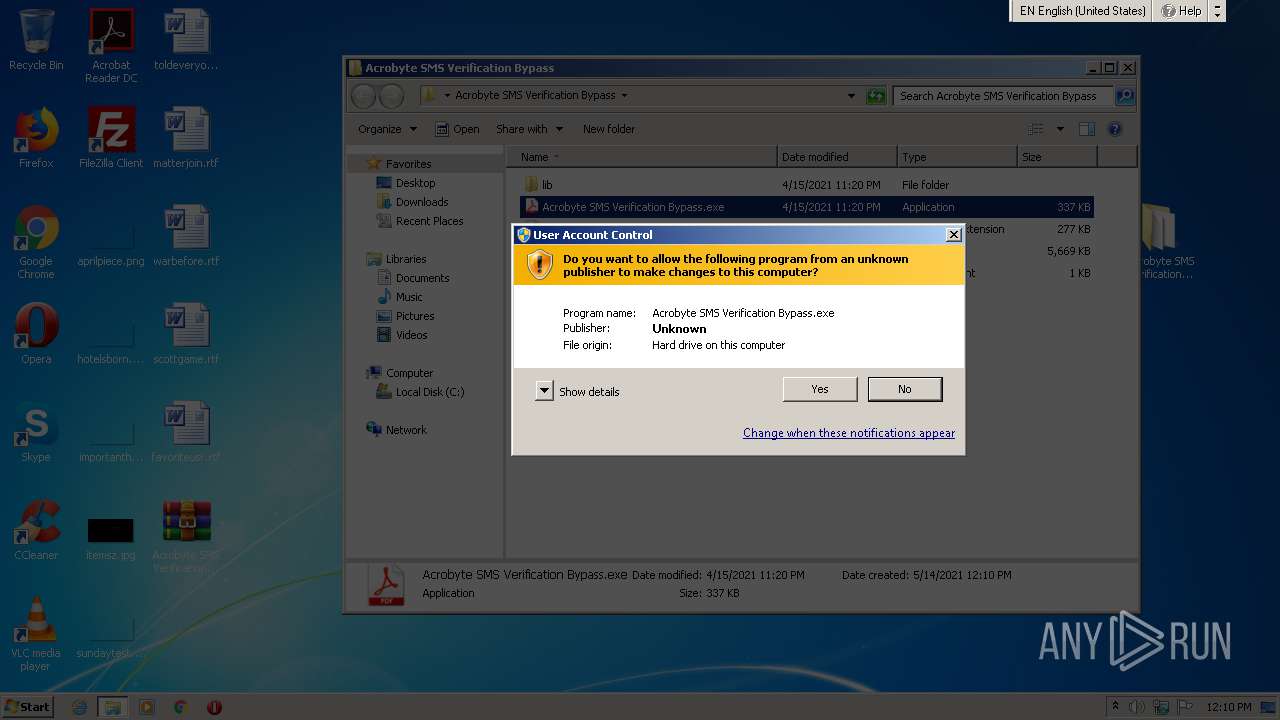Select Favorites in the navigation pane

coord(408,164)
